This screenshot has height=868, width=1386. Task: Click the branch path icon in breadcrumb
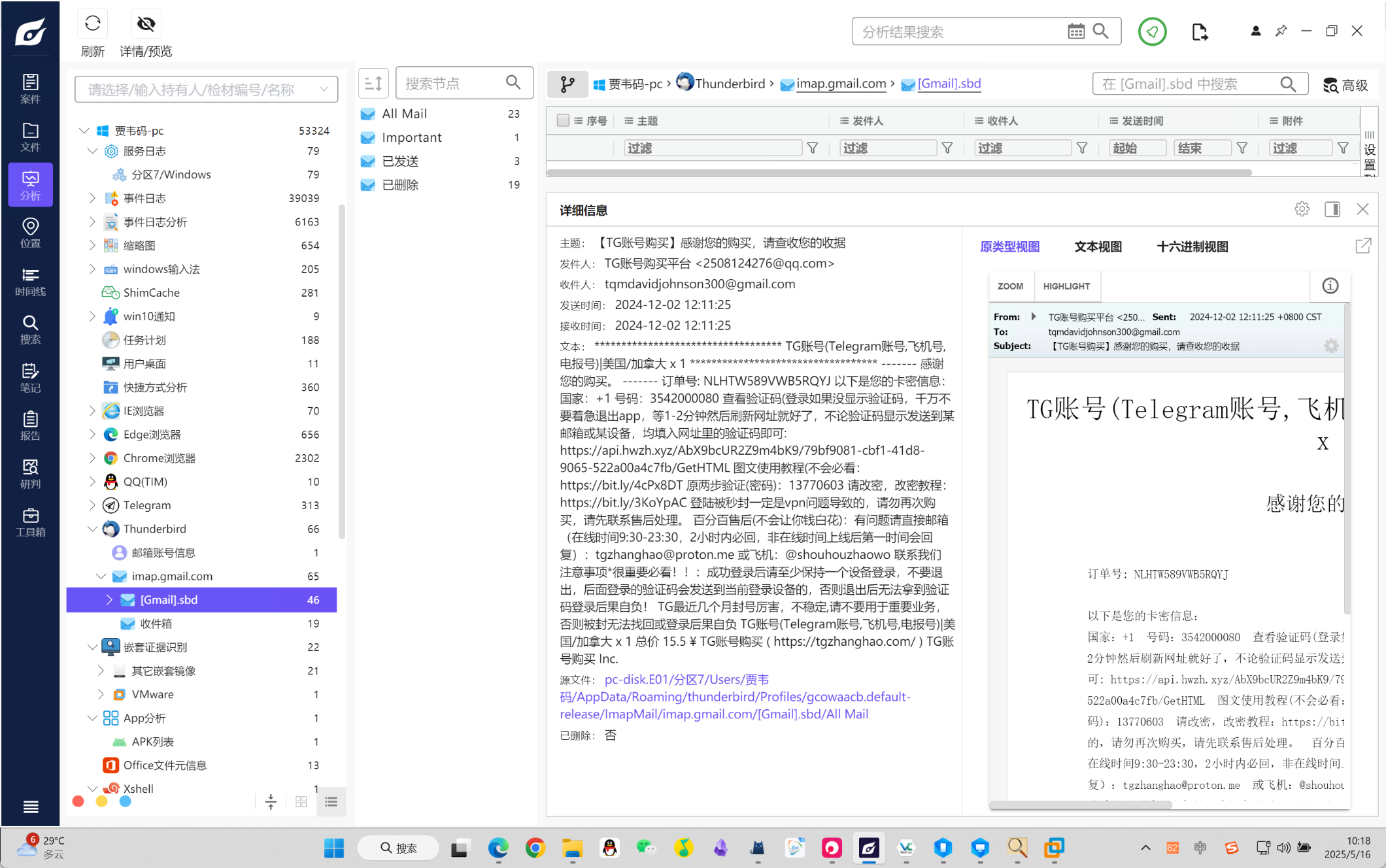coord(567,84)
